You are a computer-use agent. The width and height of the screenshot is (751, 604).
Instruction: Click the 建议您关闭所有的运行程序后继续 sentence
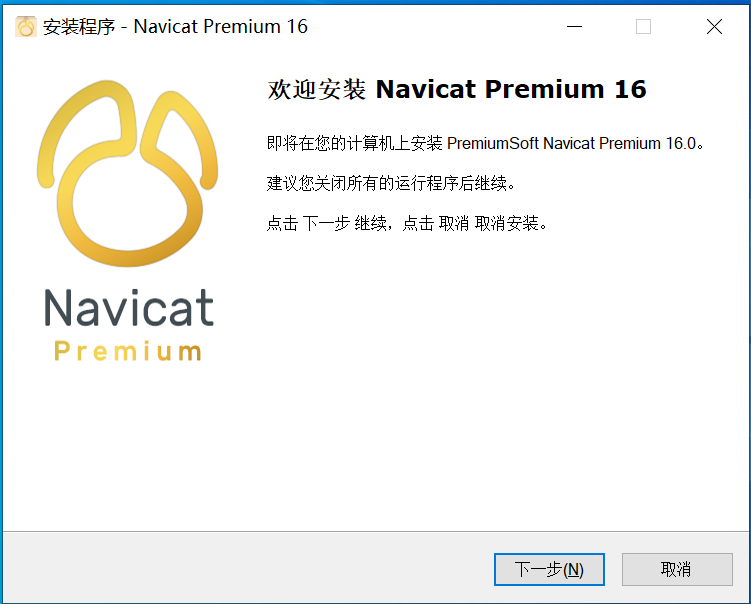click(390, 183)
